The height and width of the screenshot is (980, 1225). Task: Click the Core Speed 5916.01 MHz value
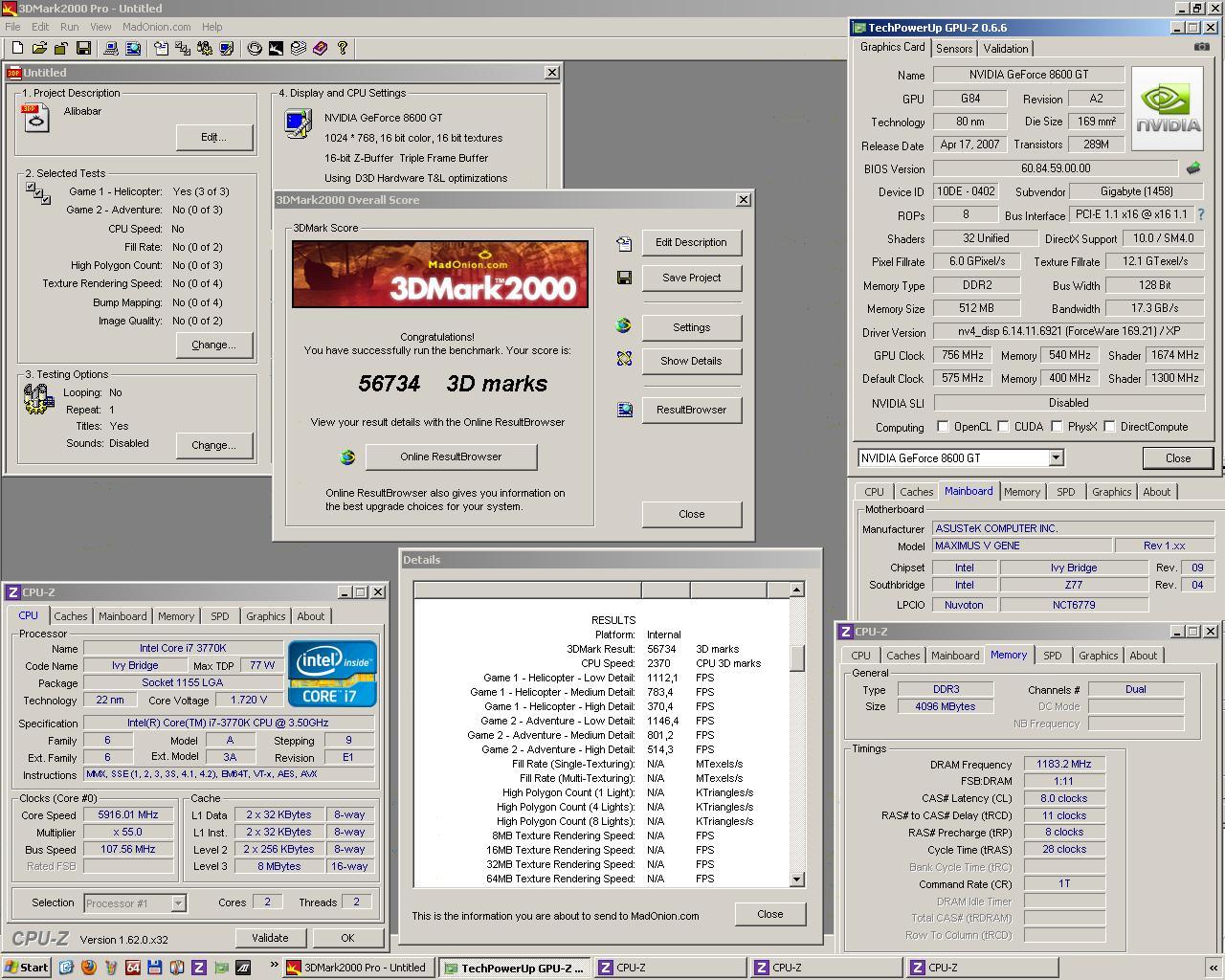click(x=128, y=815)
